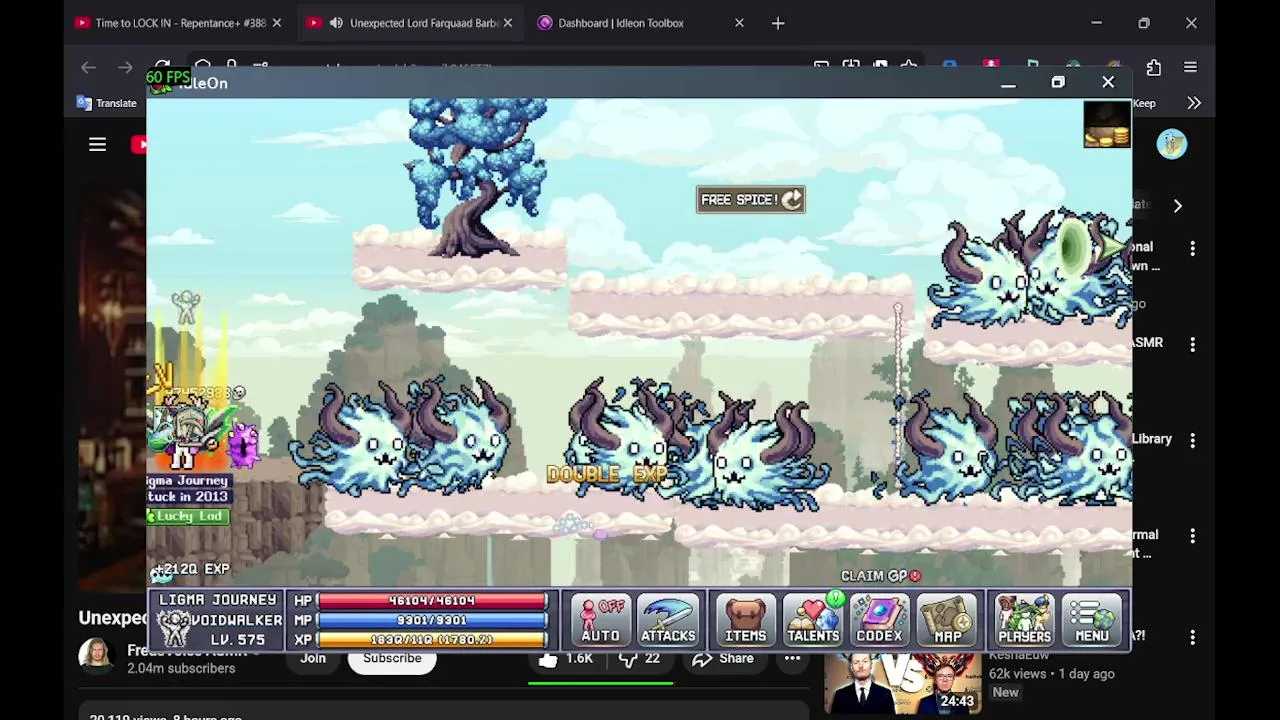Screen dimensions: 1280x720
Task: Open the browser extensions puzzle icon
Action: pos(1154,67)
